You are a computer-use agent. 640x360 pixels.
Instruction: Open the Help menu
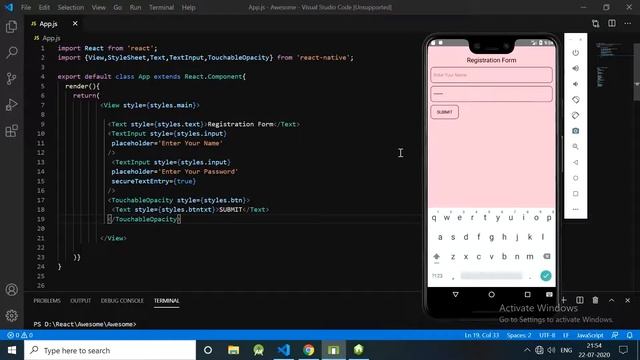188,7
